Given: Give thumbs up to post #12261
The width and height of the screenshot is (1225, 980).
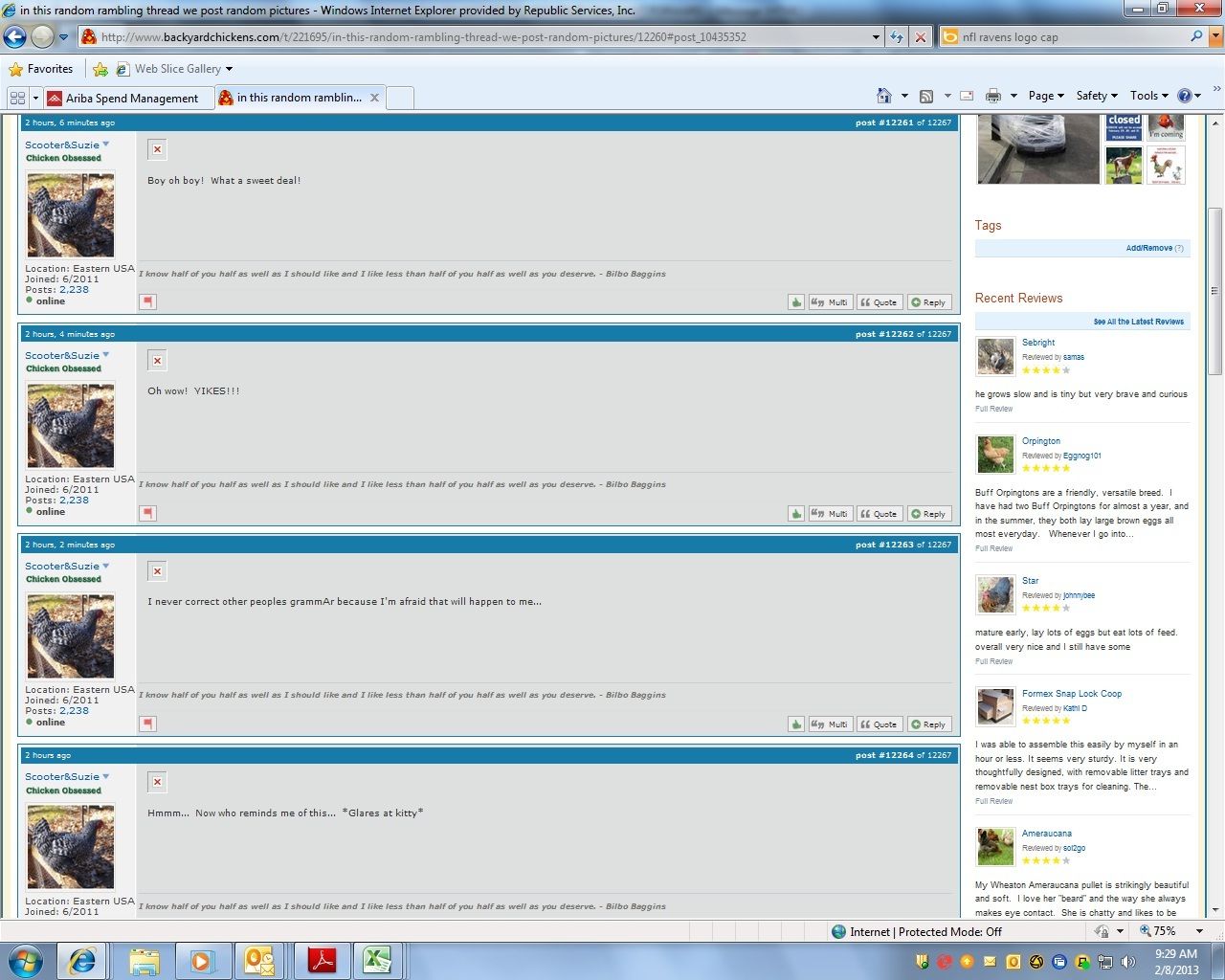Looking at the screenshot, I should coord(796,302).
